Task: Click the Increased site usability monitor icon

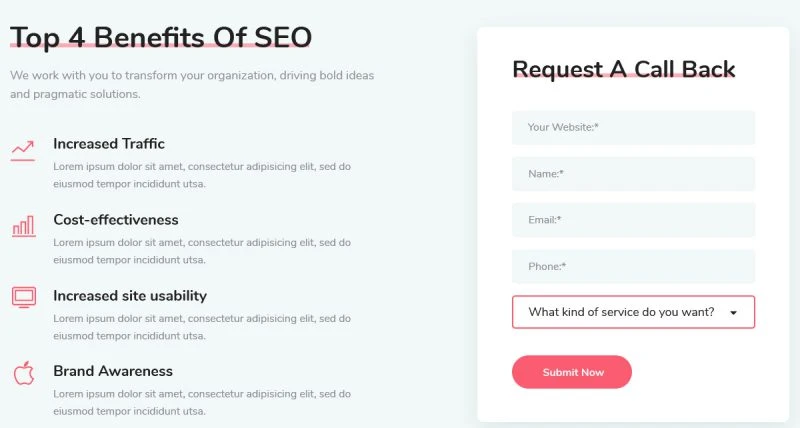Action: [x=23, y=297]
